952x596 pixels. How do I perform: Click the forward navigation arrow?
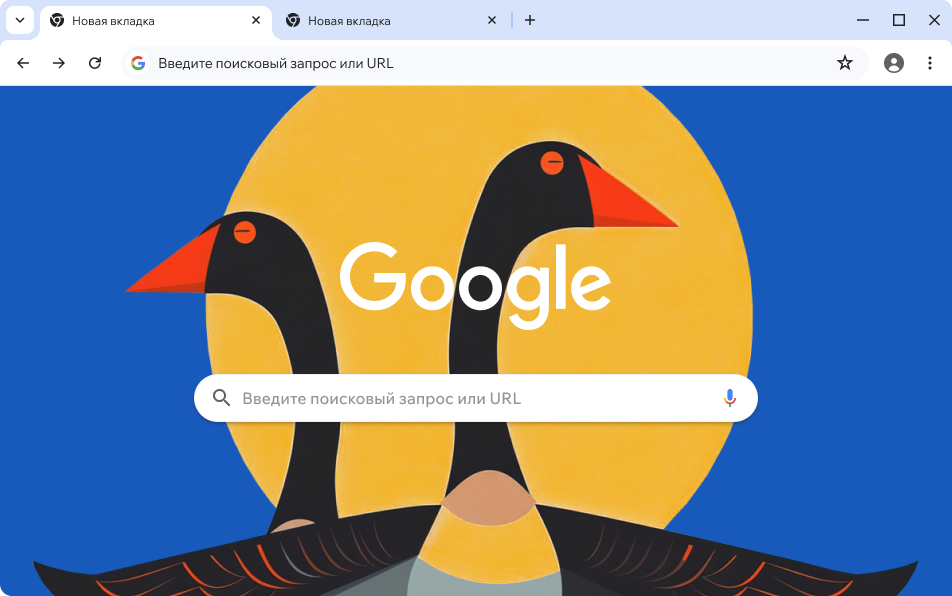click(59, 63)
